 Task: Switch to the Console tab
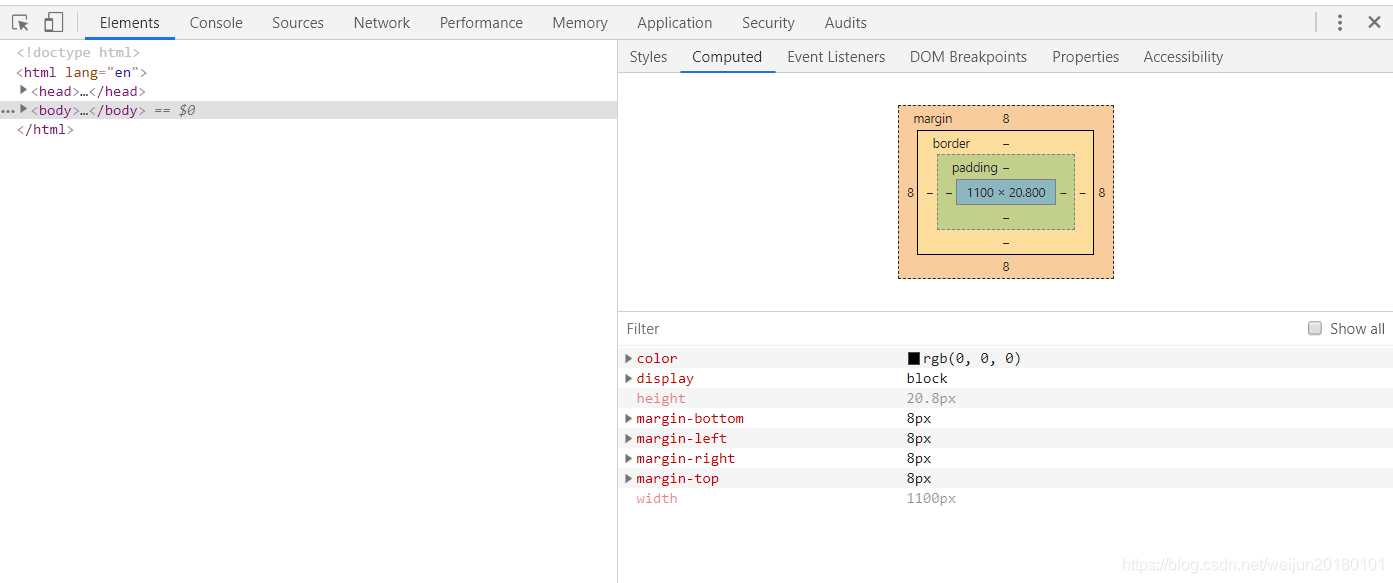coord(216,22)
